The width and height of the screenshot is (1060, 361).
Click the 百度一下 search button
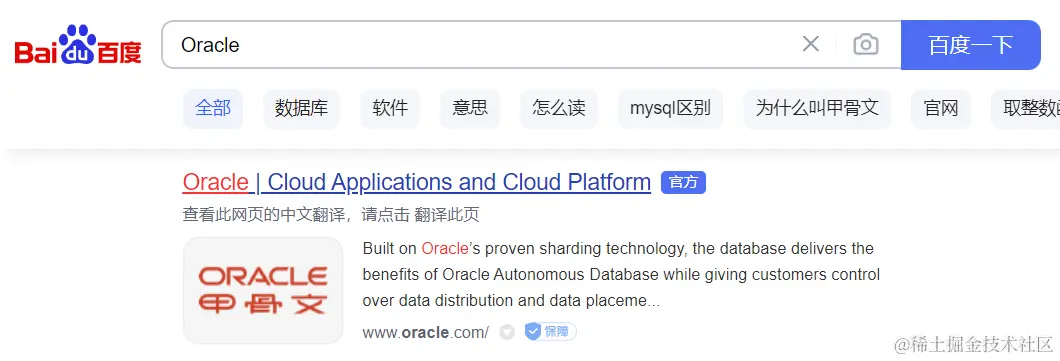pos(970,45)
